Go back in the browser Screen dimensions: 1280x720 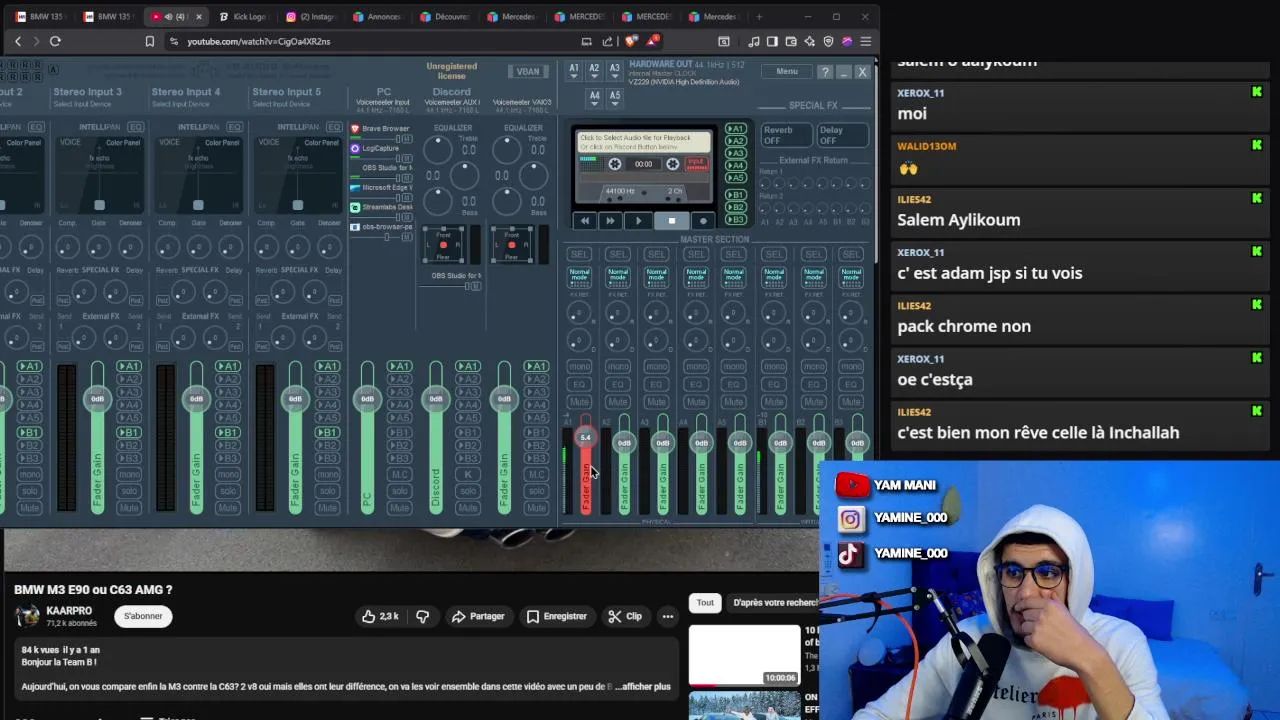point(18,41)
